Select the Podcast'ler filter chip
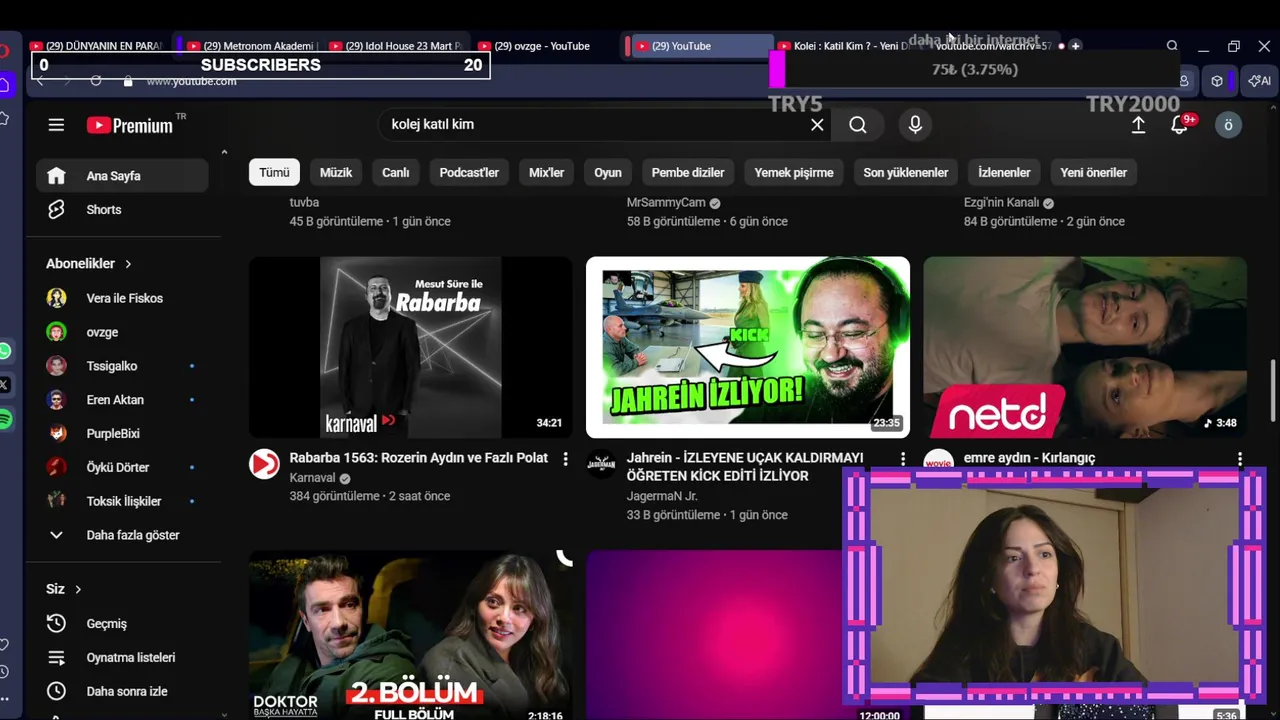 [x=469, y=173]
